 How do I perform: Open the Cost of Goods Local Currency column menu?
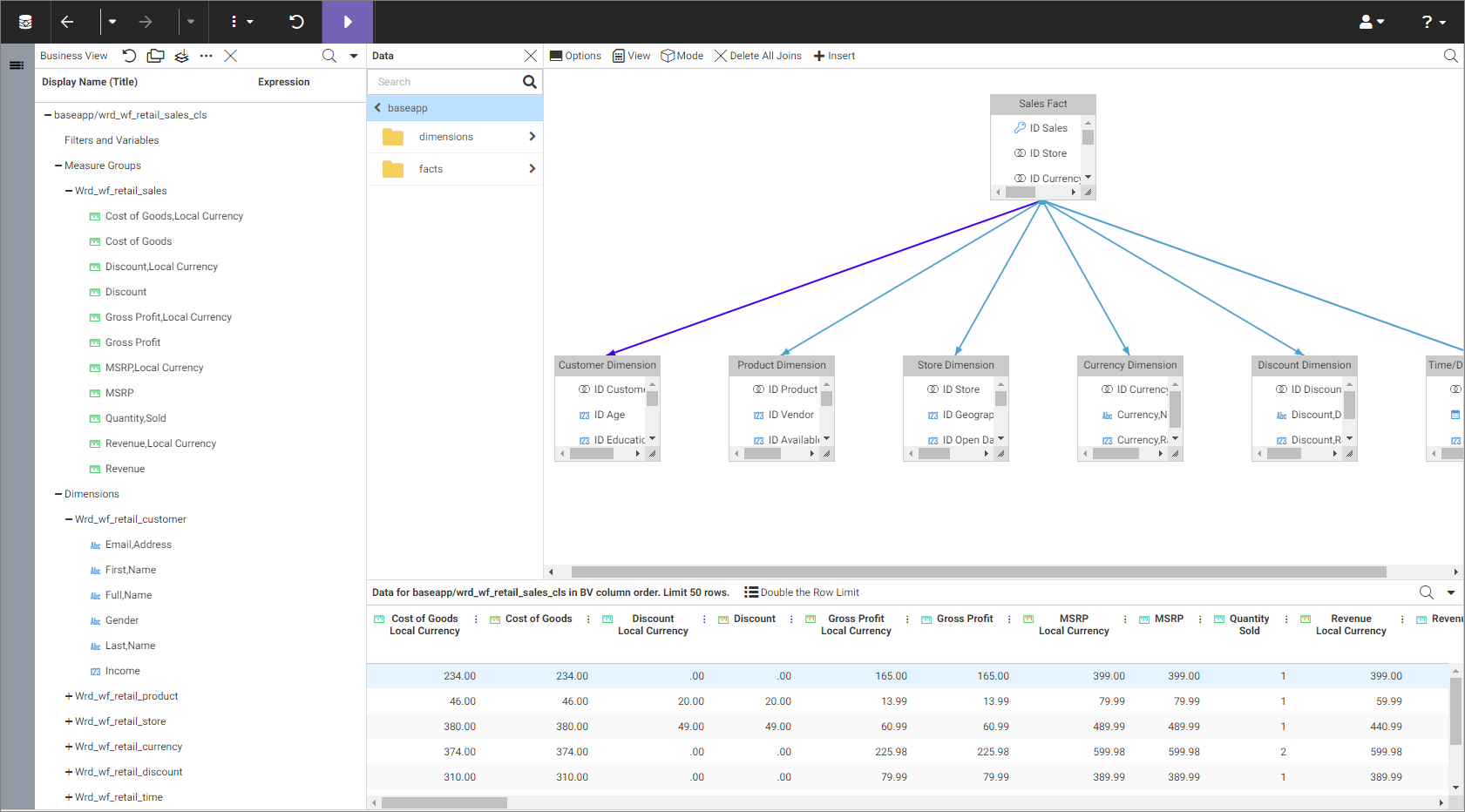point(476,619)
